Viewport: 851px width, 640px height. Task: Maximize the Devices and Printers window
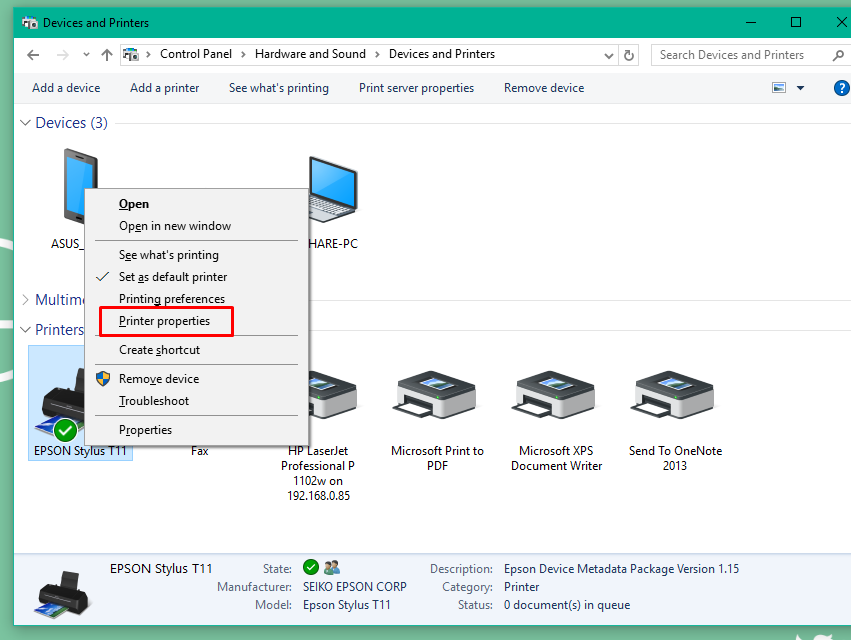pos(796,22)
